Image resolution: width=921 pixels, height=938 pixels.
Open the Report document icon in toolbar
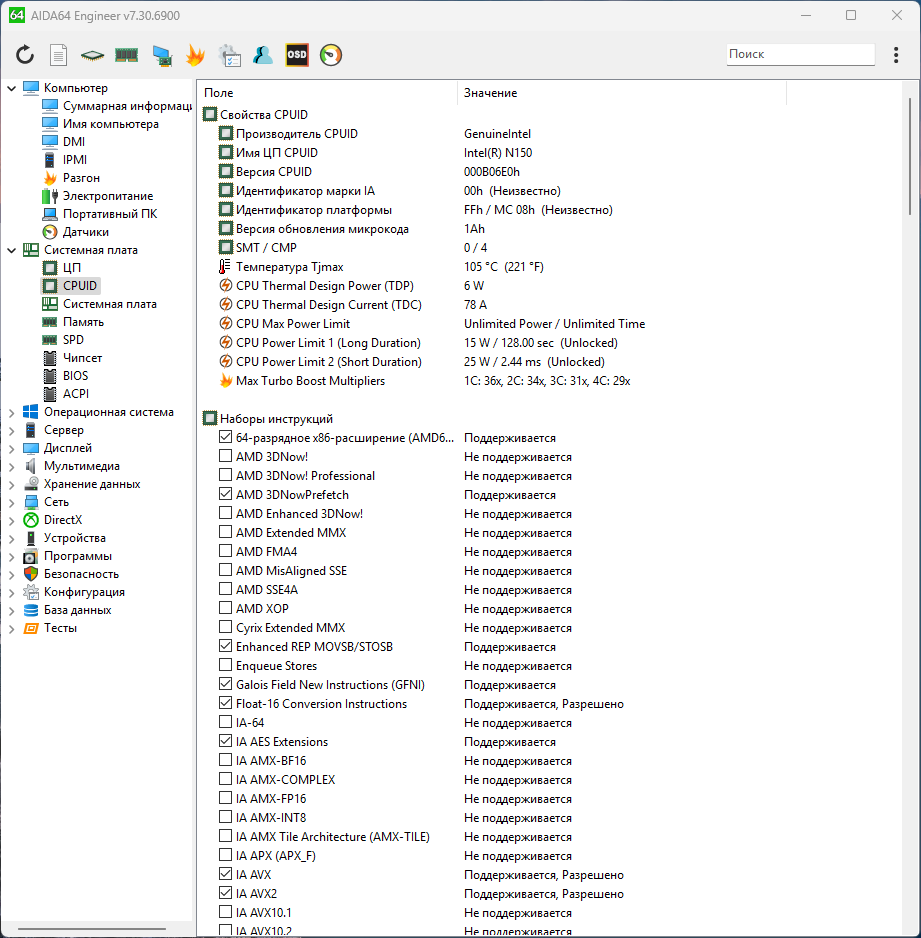59,55
